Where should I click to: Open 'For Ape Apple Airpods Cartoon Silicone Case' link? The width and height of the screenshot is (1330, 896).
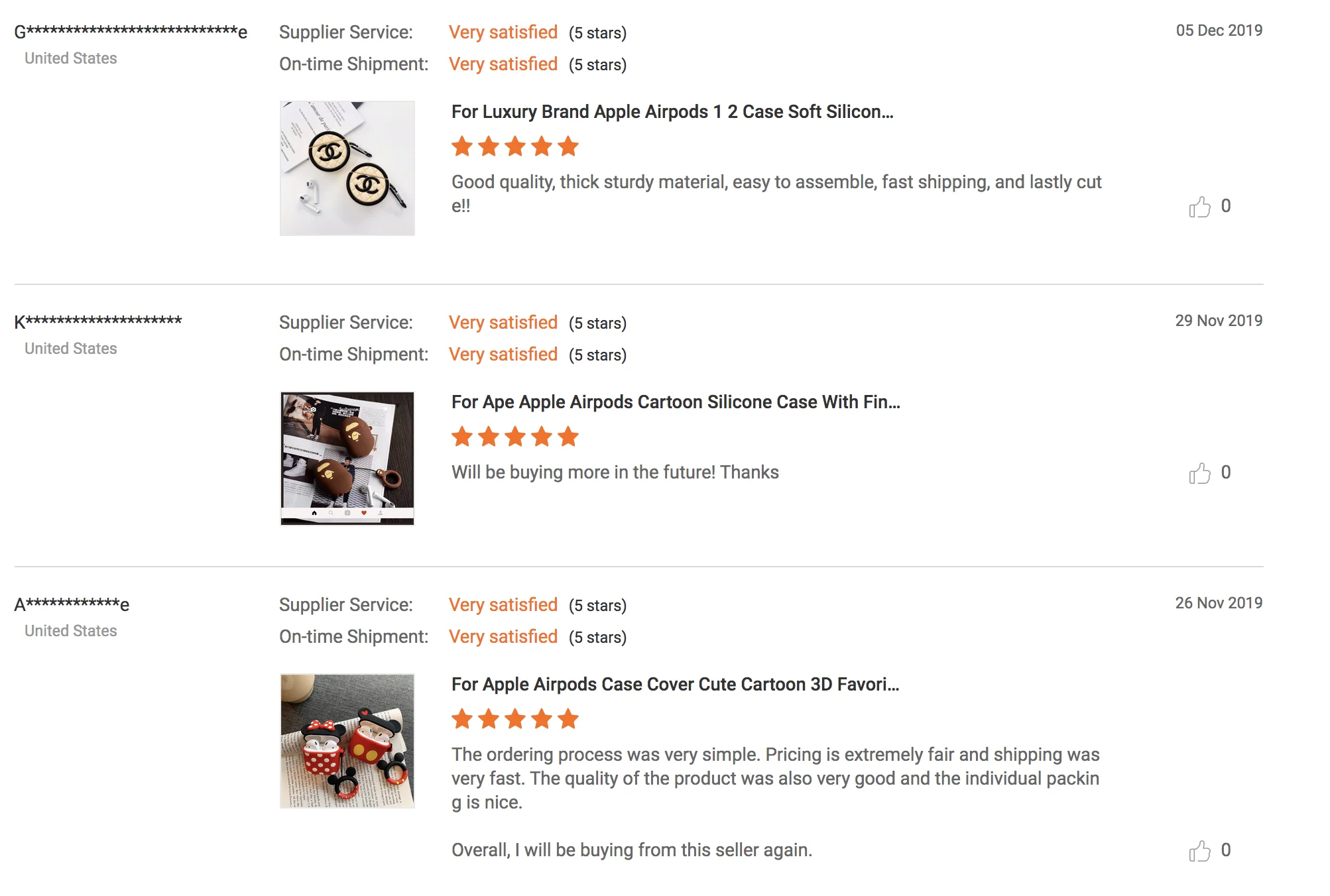coord(676,402)
